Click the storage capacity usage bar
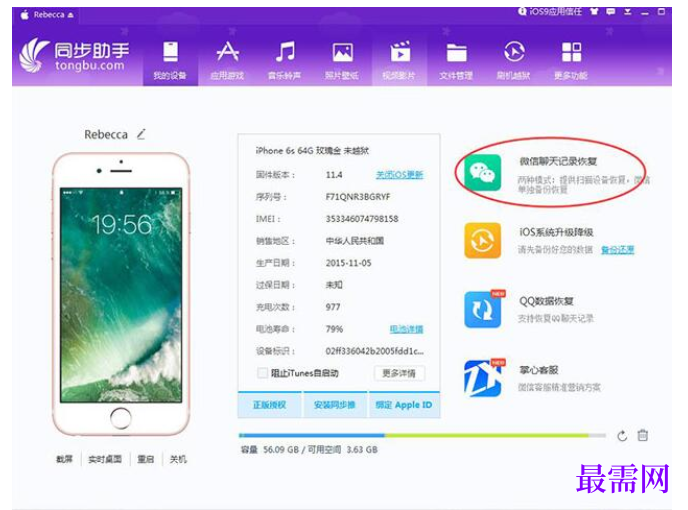688x510 pixels. pyautogui.click(x=422, y=435)
